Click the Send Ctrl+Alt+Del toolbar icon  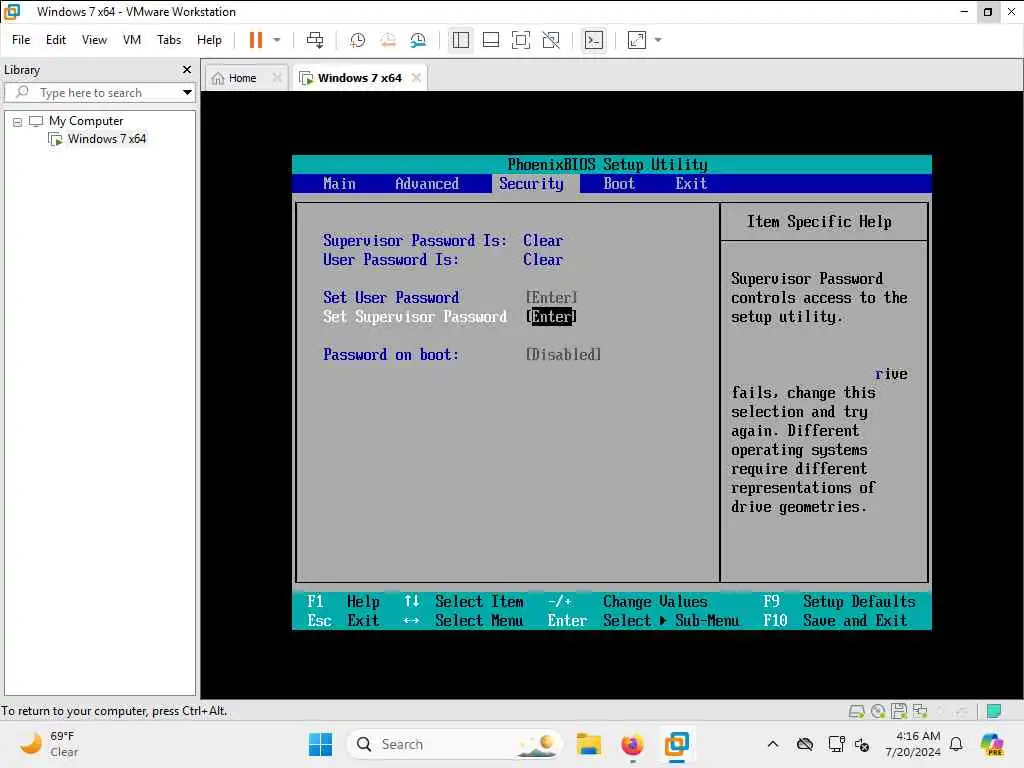[315, 40]
